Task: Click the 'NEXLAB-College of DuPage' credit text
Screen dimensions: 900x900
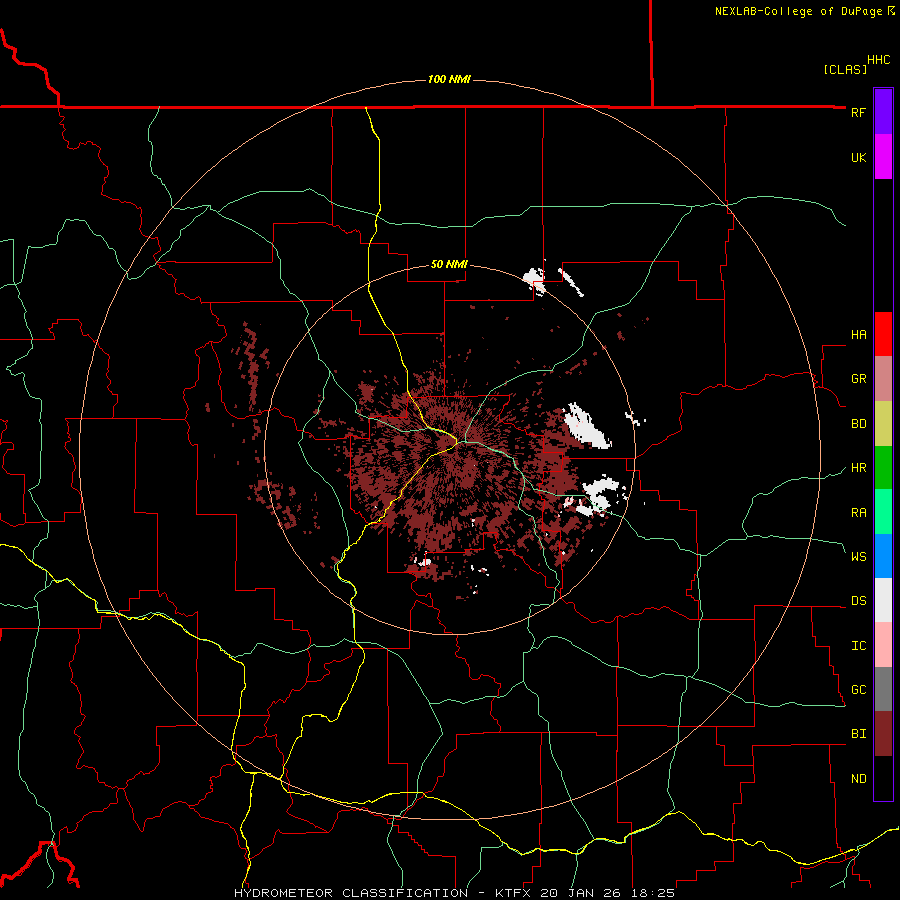Action: click(x=798, y=11)
